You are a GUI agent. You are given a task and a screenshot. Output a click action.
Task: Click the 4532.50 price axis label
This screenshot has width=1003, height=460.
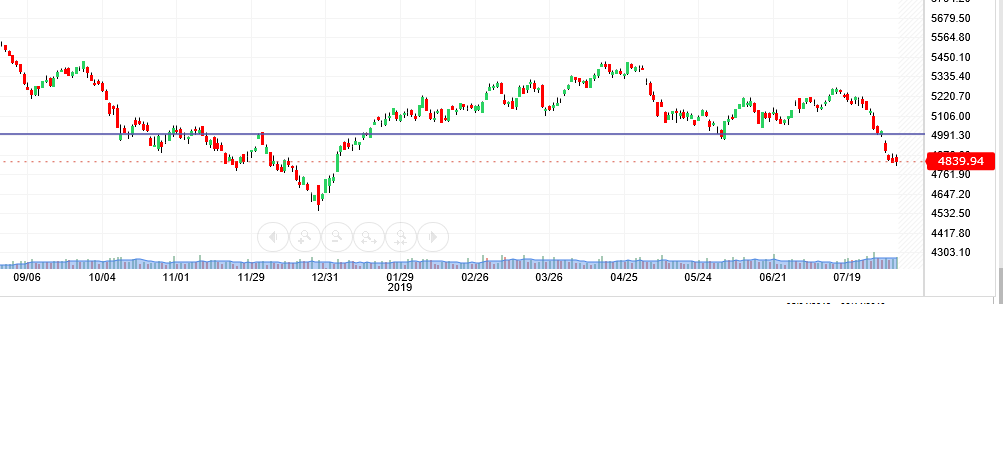click(951, 213)
